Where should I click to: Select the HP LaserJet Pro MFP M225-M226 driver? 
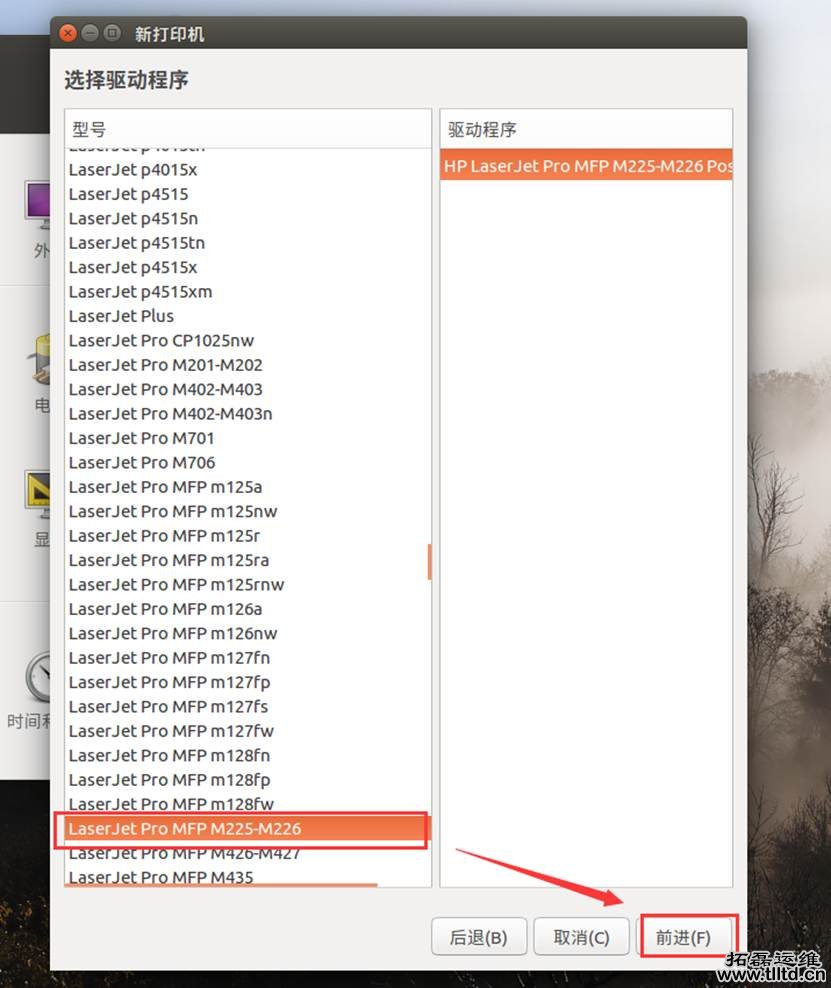click(x=586, y=166)
